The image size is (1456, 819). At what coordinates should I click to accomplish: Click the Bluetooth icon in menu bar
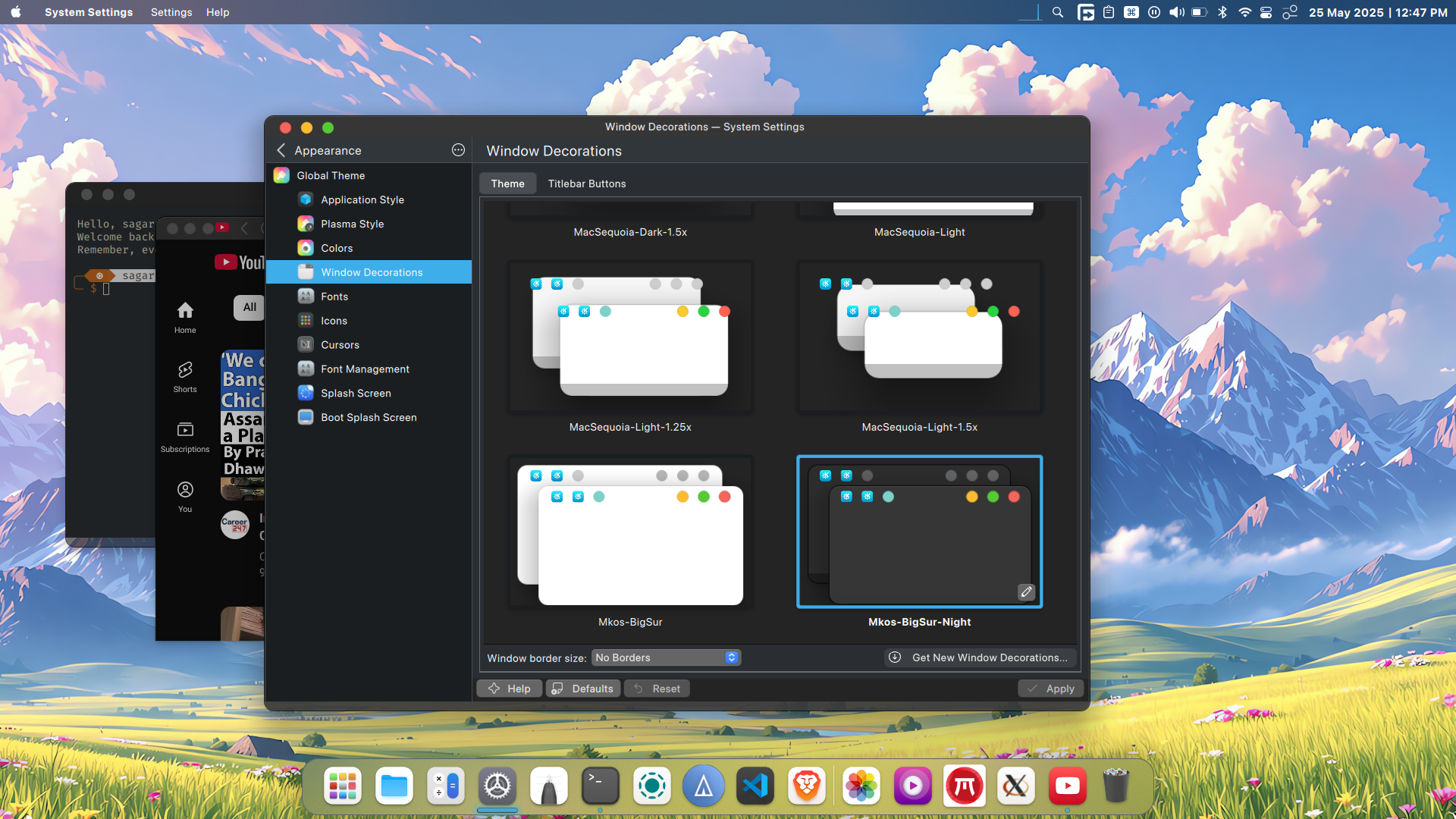pyautogui.click(x=1222, y=12)
